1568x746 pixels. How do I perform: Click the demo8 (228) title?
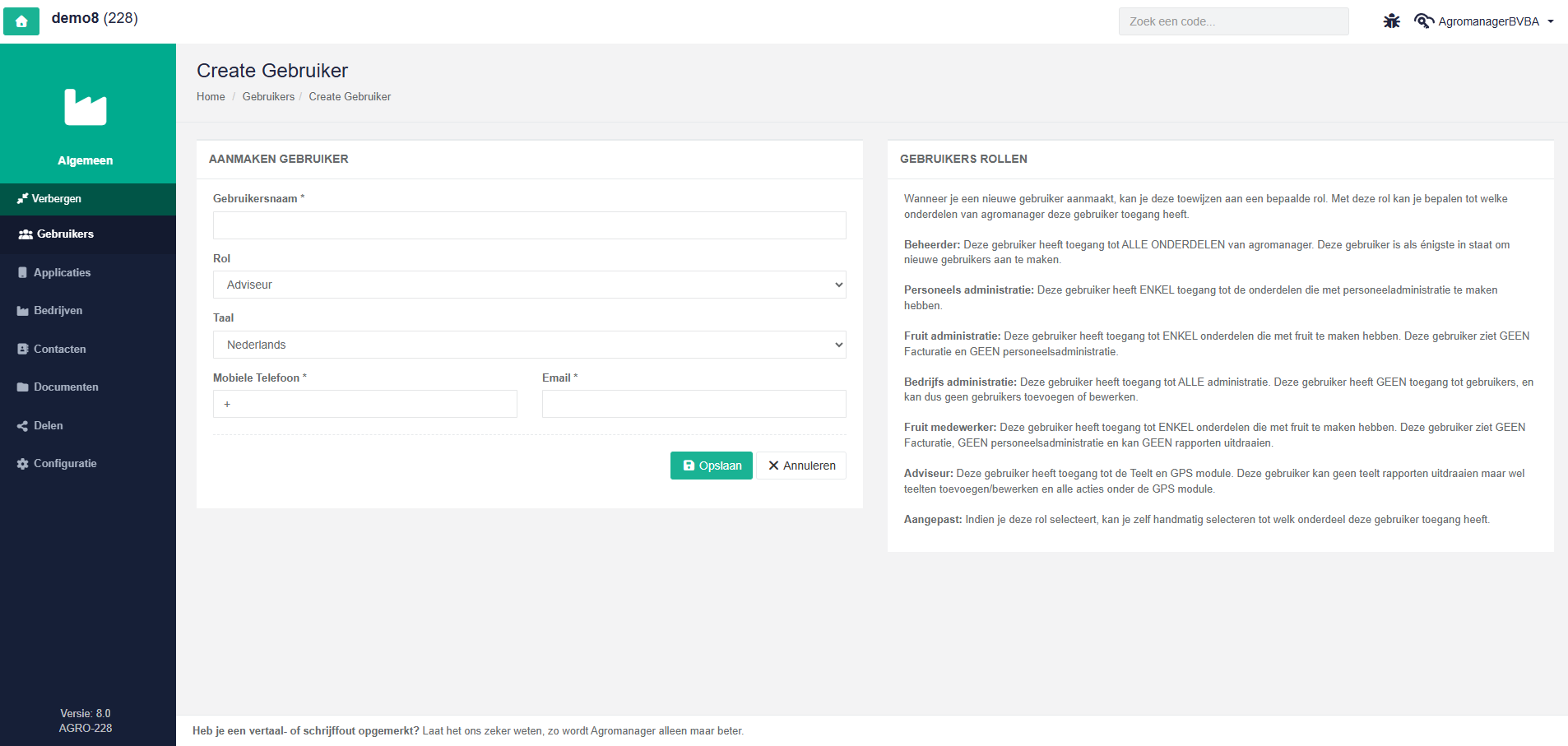coord(95,18)
